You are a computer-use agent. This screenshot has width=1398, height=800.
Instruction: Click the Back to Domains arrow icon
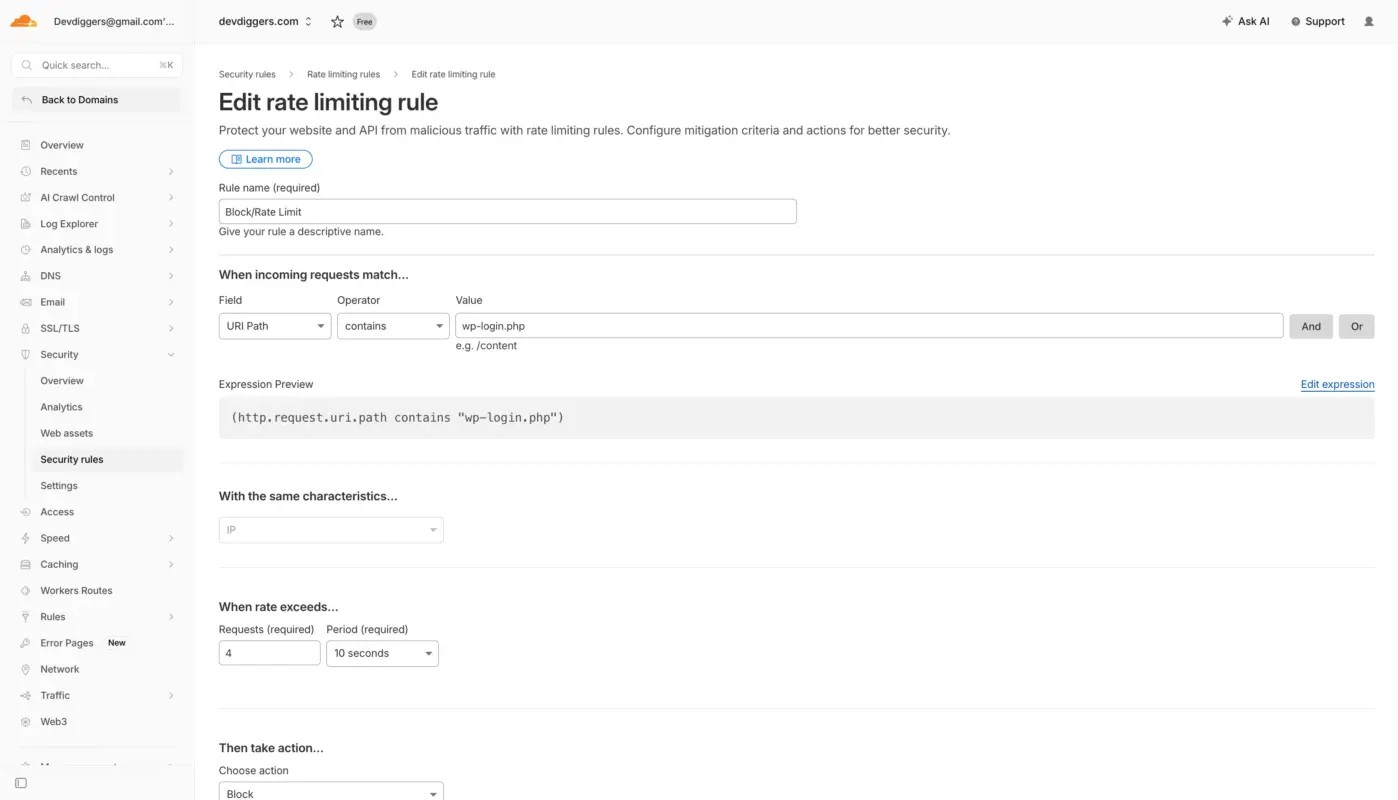27,100
